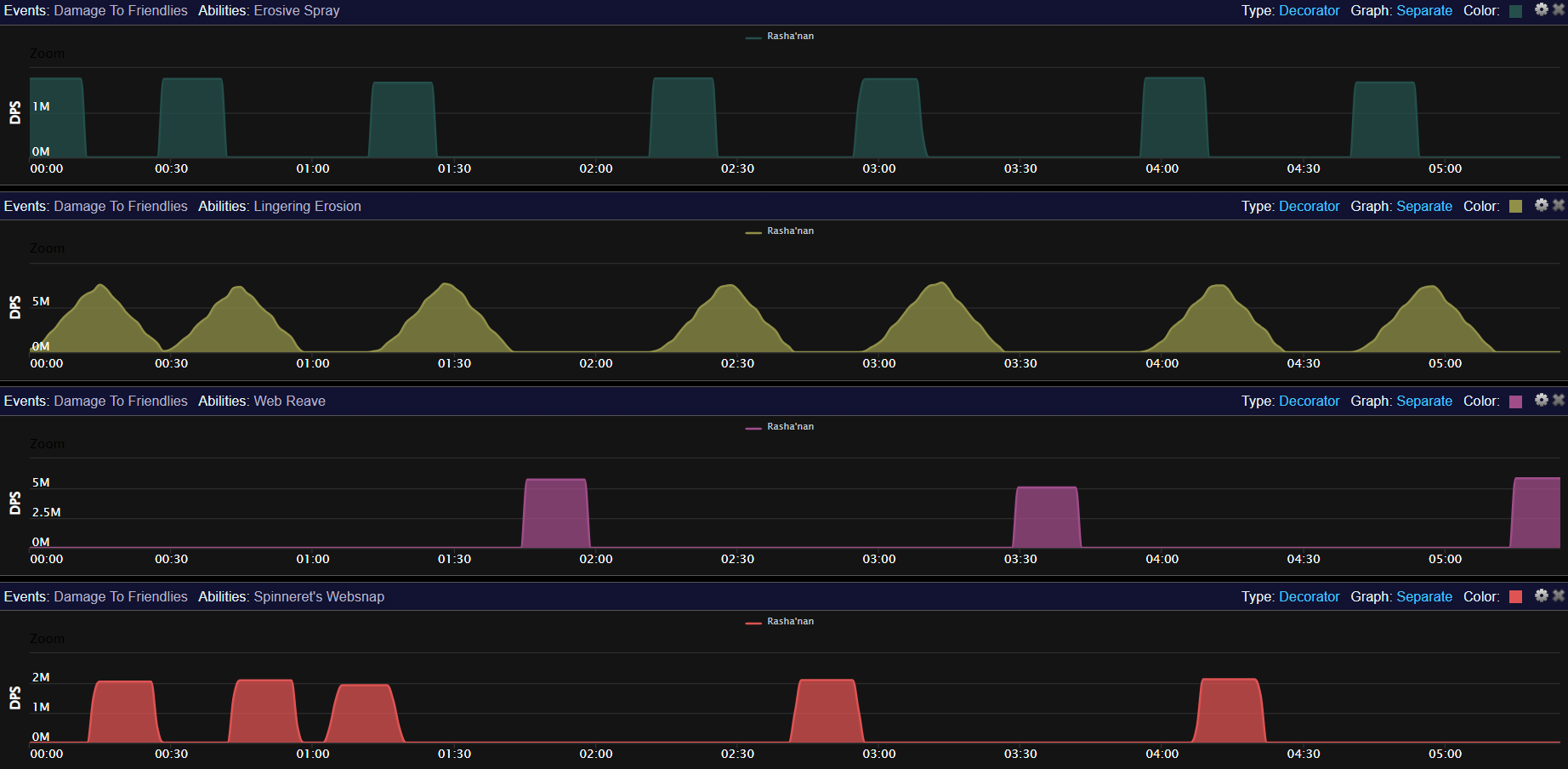Change Decorator type on Erosive Spray row
Screen dimensions: 1568x769
pos(1309,11)
